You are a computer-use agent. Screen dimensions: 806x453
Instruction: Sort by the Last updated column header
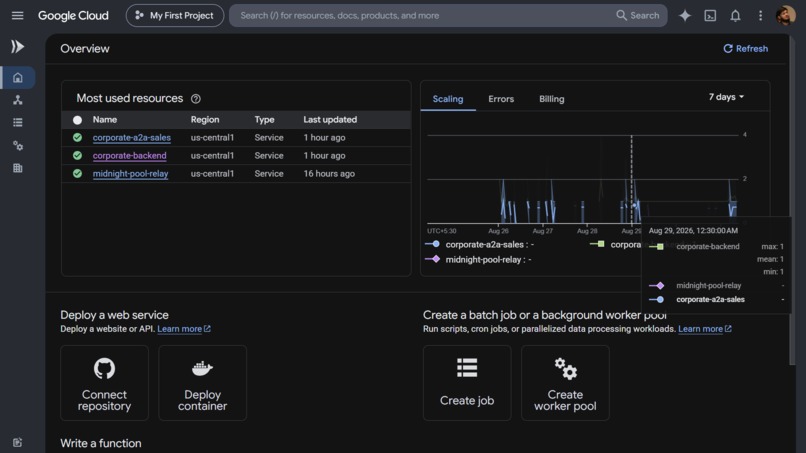pyautogui.click(x=330, y=119)
